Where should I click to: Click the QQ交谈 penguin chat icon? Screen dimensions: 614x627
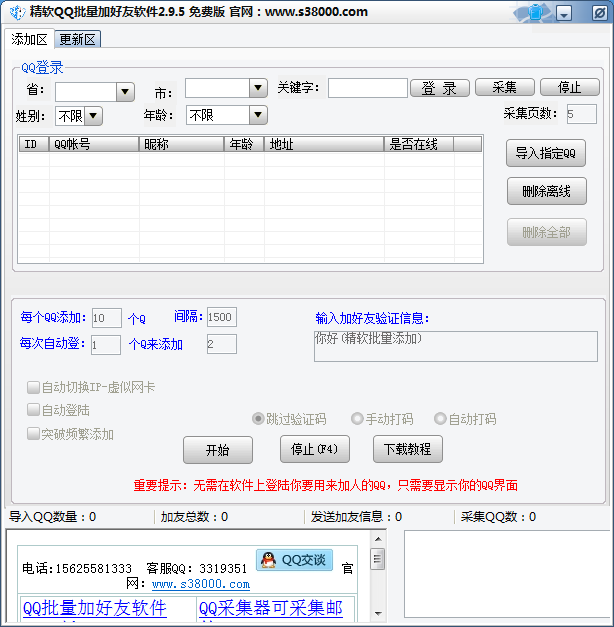coord(294,560)
